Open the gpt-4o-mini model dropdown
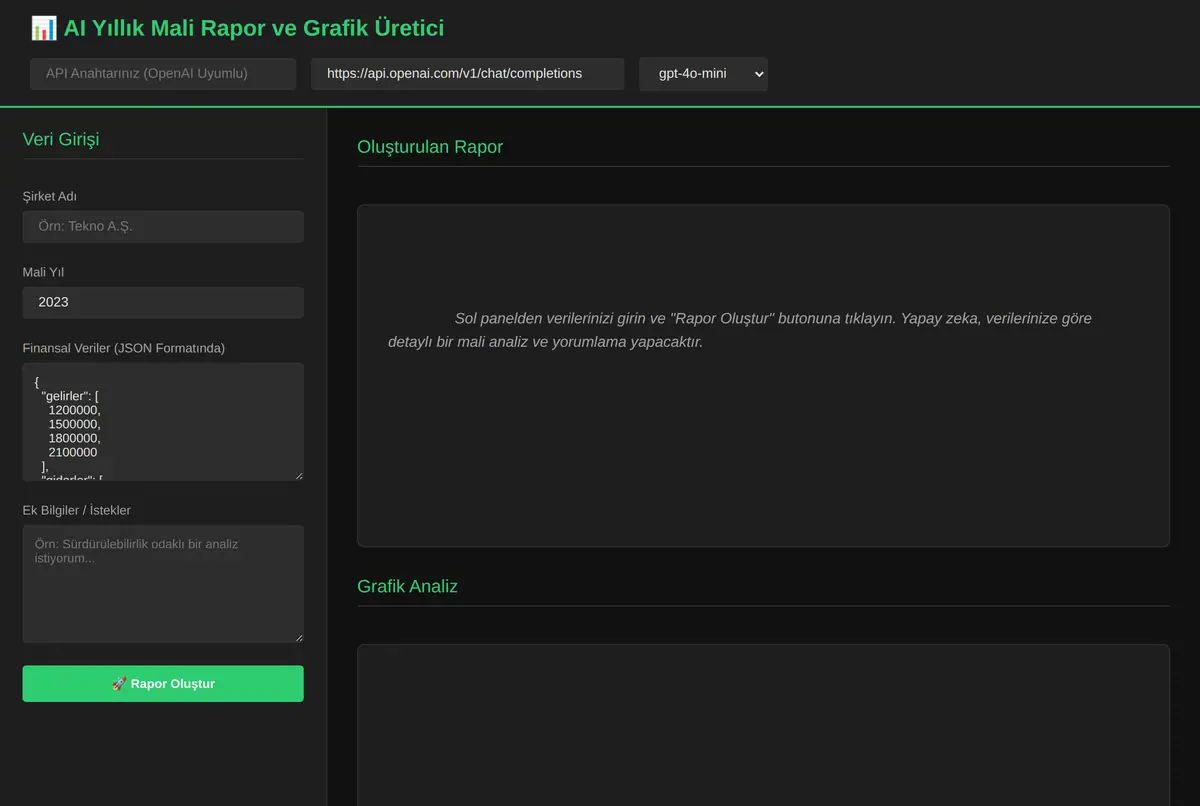Image resolution: width=1200 pixels, height=806 pixels. [704, 74]
